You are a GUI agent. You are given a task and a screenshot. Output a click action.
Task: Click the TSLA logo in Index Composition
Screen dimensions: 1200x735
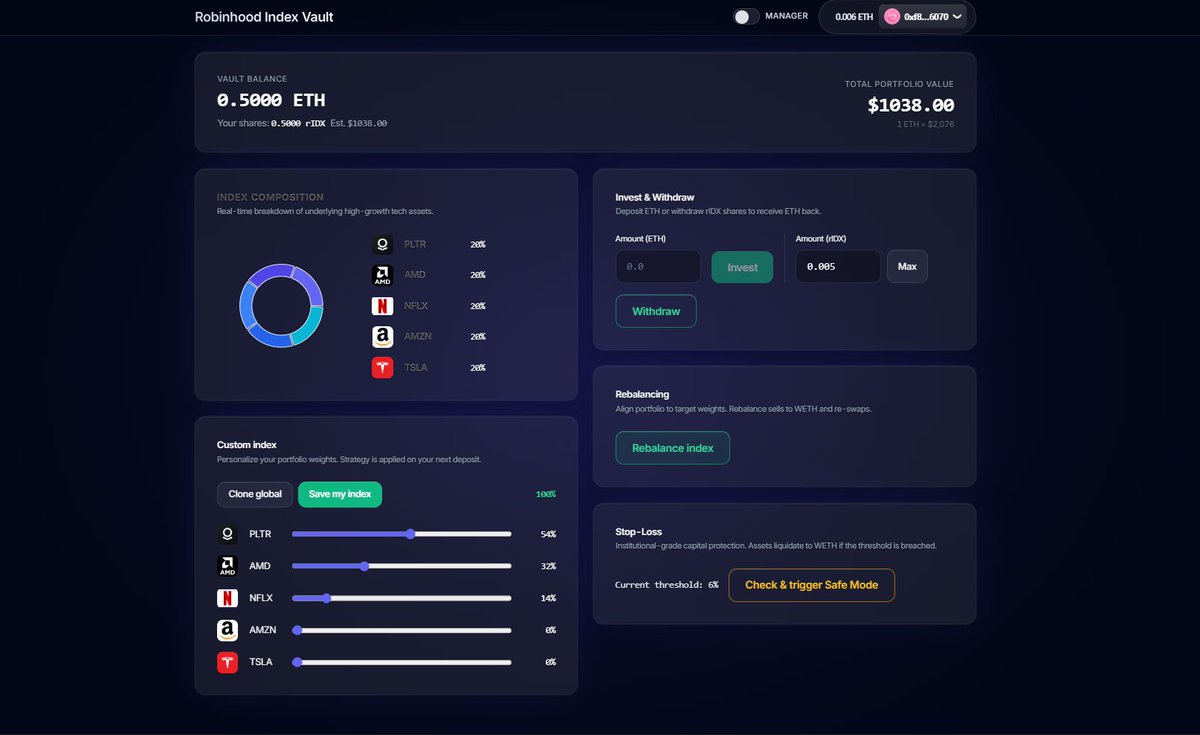[382, 368]
